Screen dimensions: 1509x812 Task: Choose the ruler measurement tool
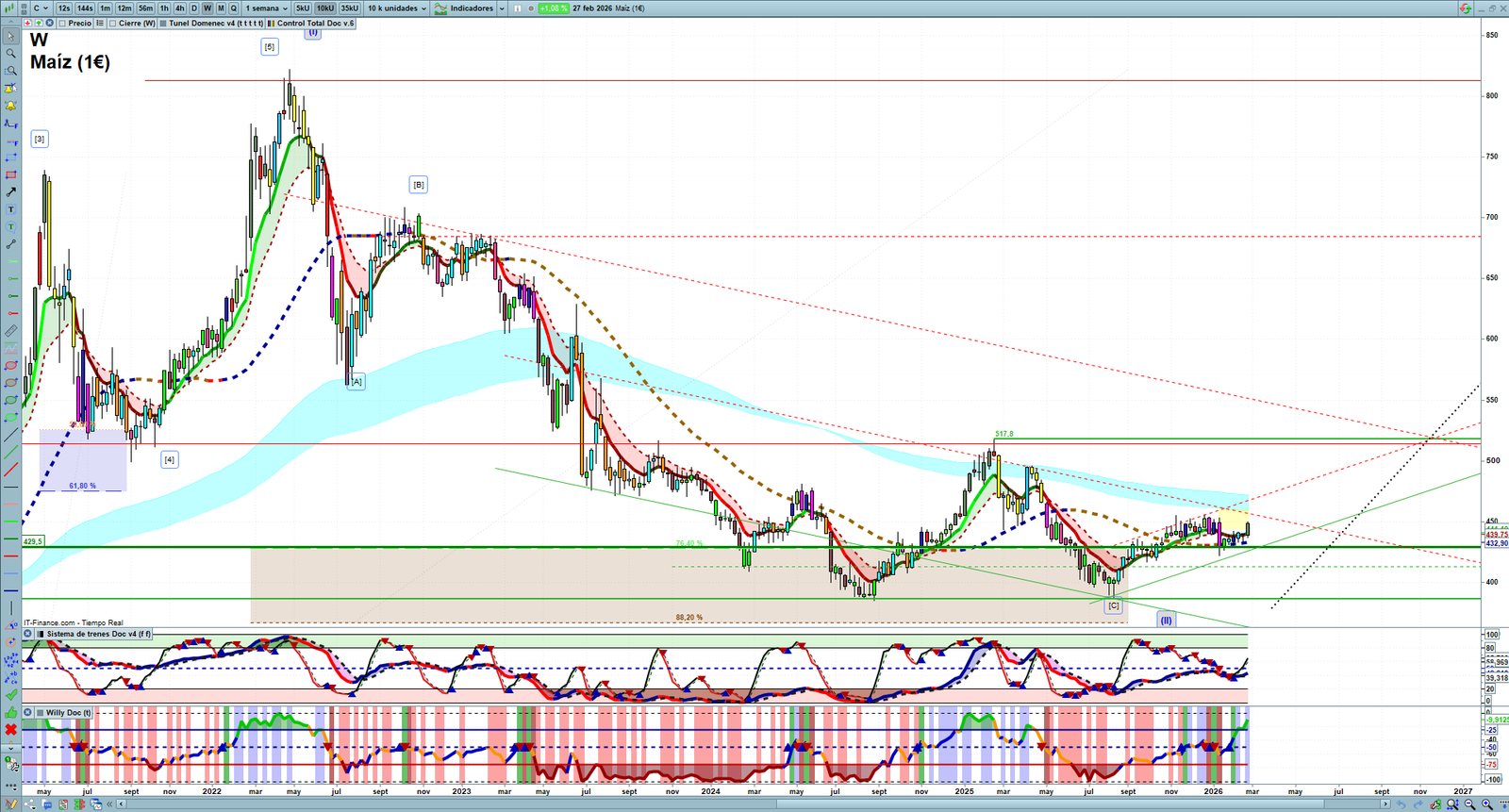pos(10,331)
